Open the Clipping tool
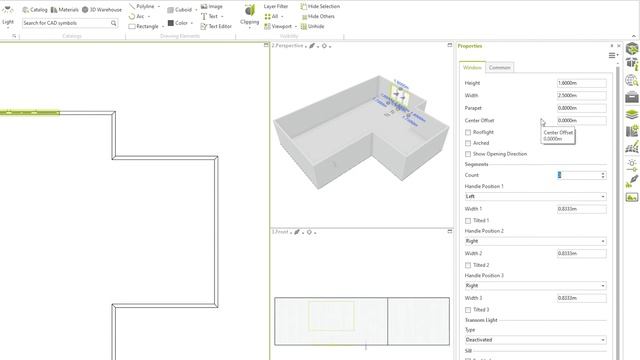The image size is (640, 360). [249, 15]
